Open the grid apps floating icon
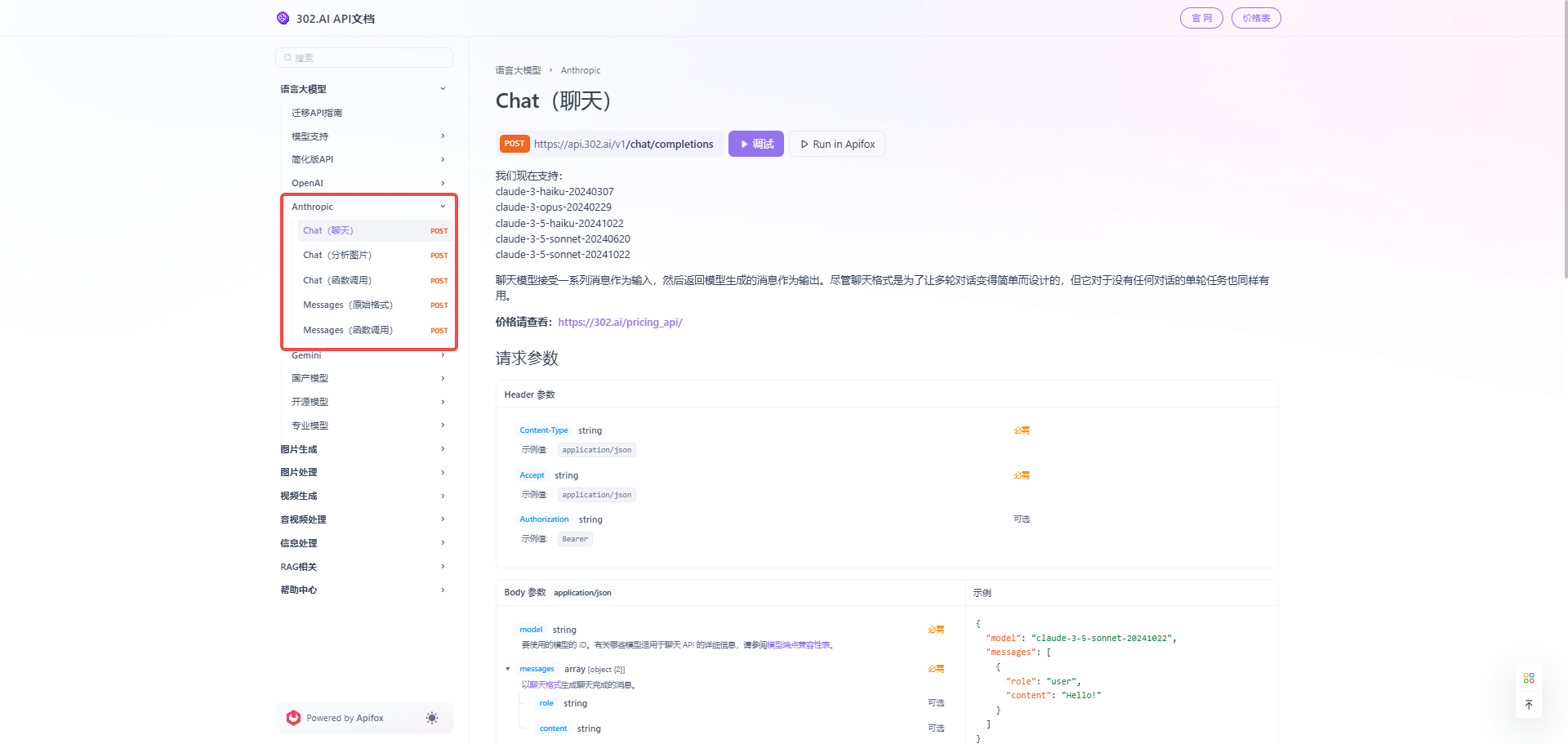This screenshot has width=1568, height=744. (x=1529, y=678)
